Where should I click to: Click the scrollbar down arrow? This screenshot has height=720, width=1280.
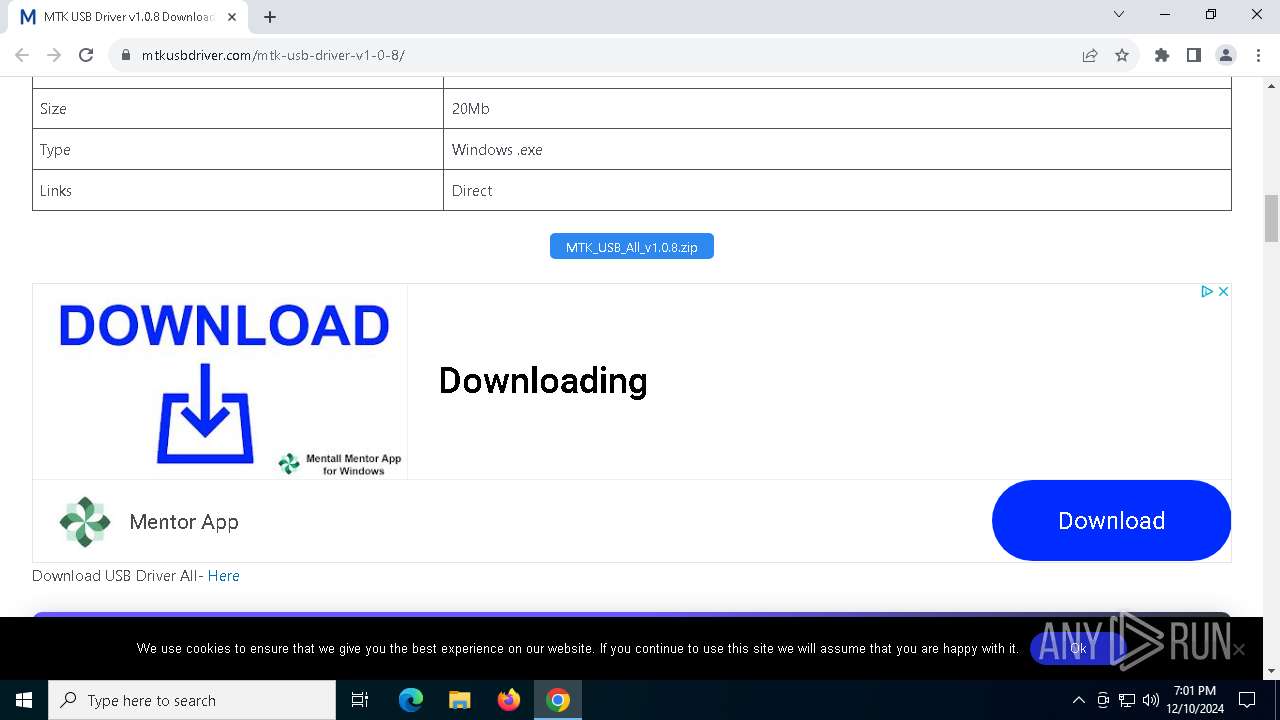pos(1271,671)
